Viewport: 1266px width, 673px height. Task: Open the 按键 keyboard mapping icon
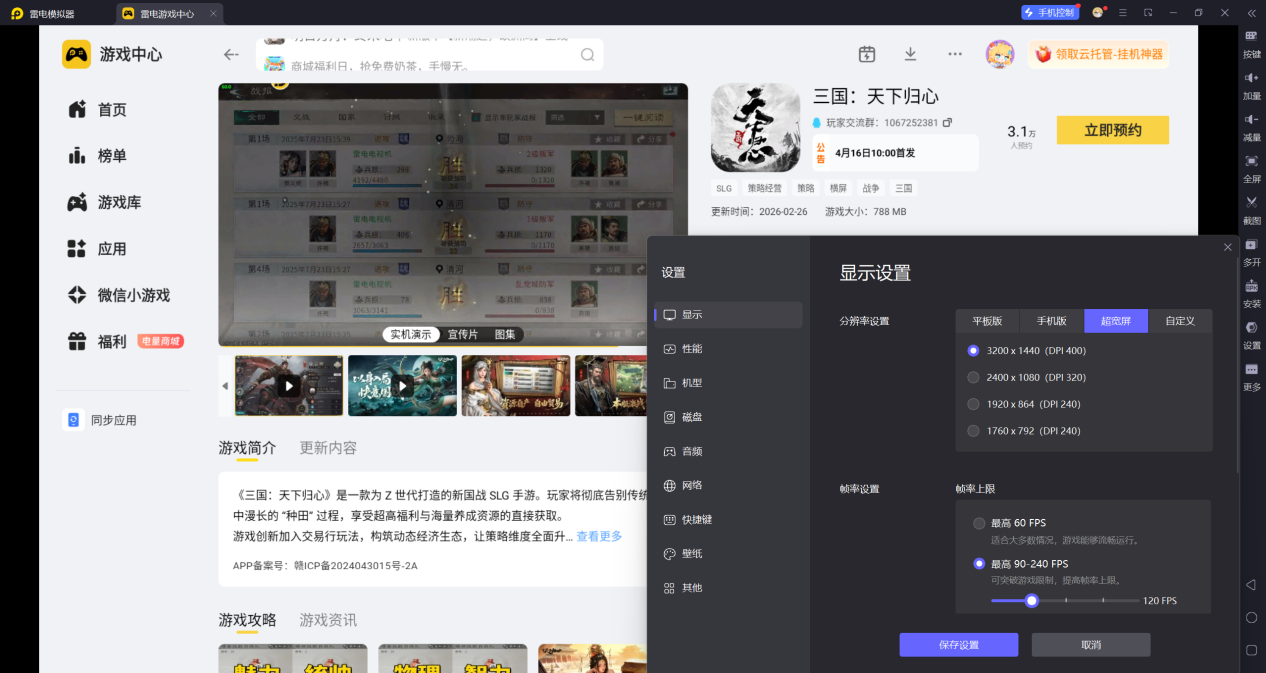(x=1251, y=36)
